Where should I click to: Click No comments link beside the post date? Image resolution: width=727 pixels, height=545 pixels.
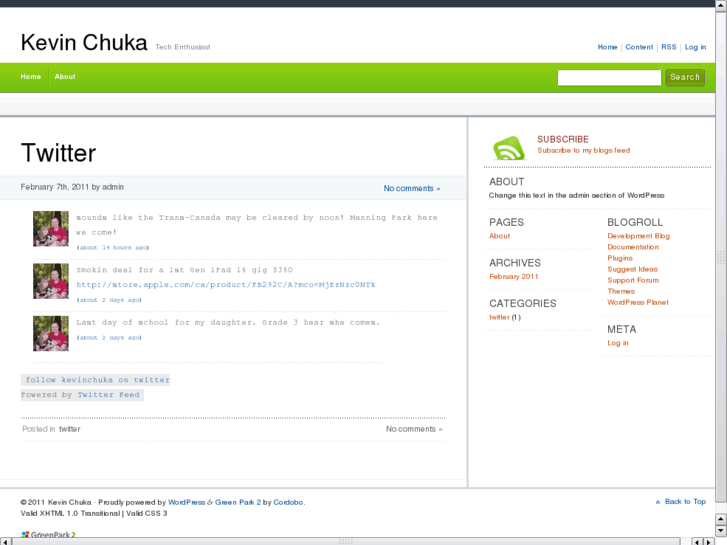click(412, 188)
